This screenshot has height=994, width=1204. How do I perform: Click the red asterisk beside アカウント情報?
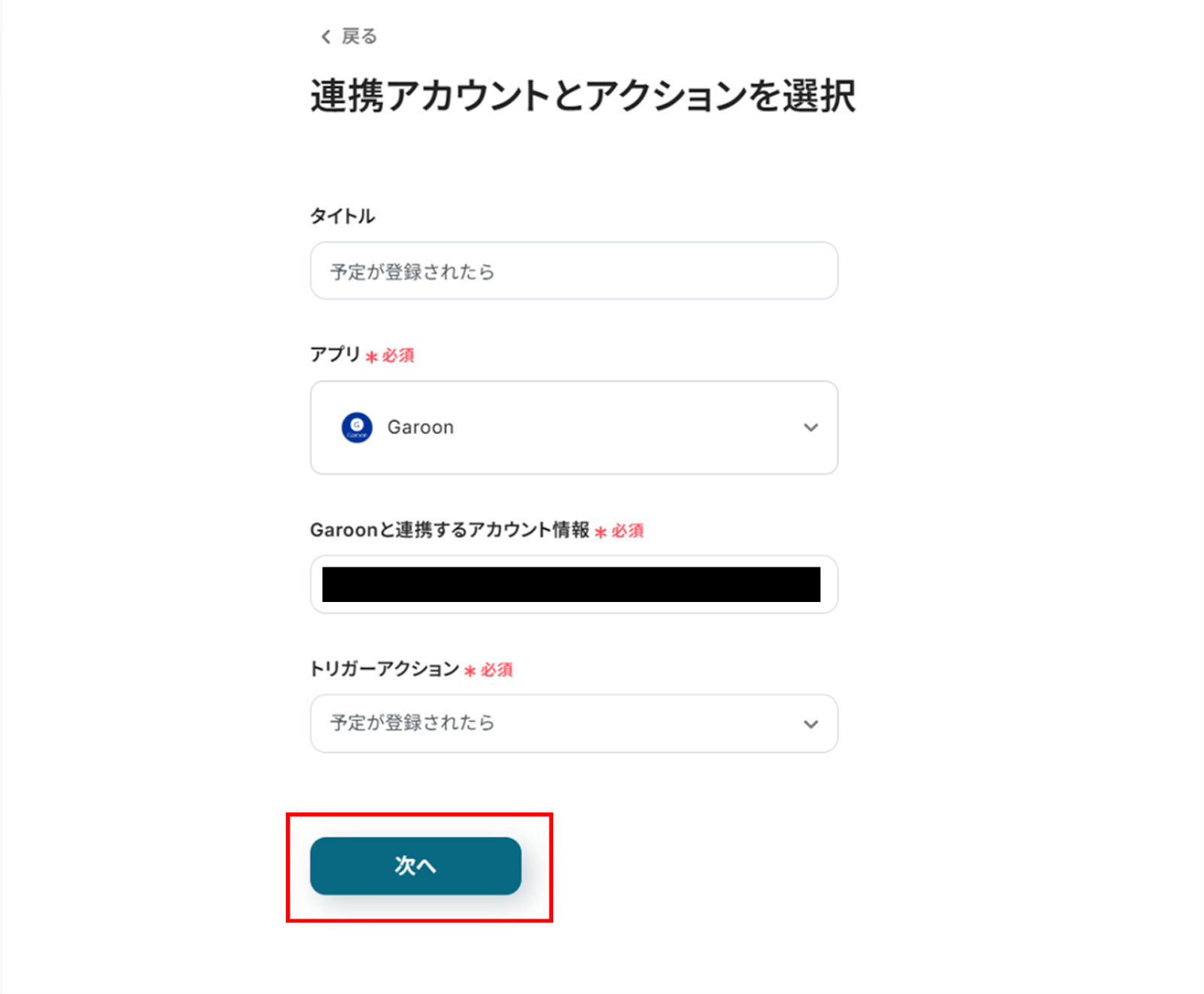600,532
